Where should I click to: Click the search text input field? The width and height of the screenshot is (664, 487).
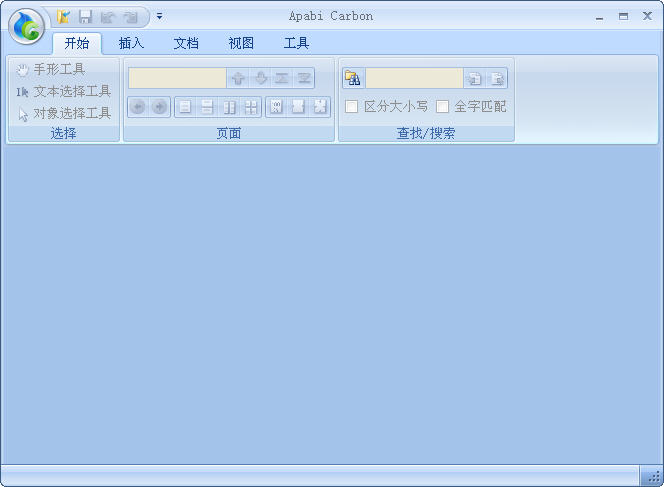tap(414, 78)
